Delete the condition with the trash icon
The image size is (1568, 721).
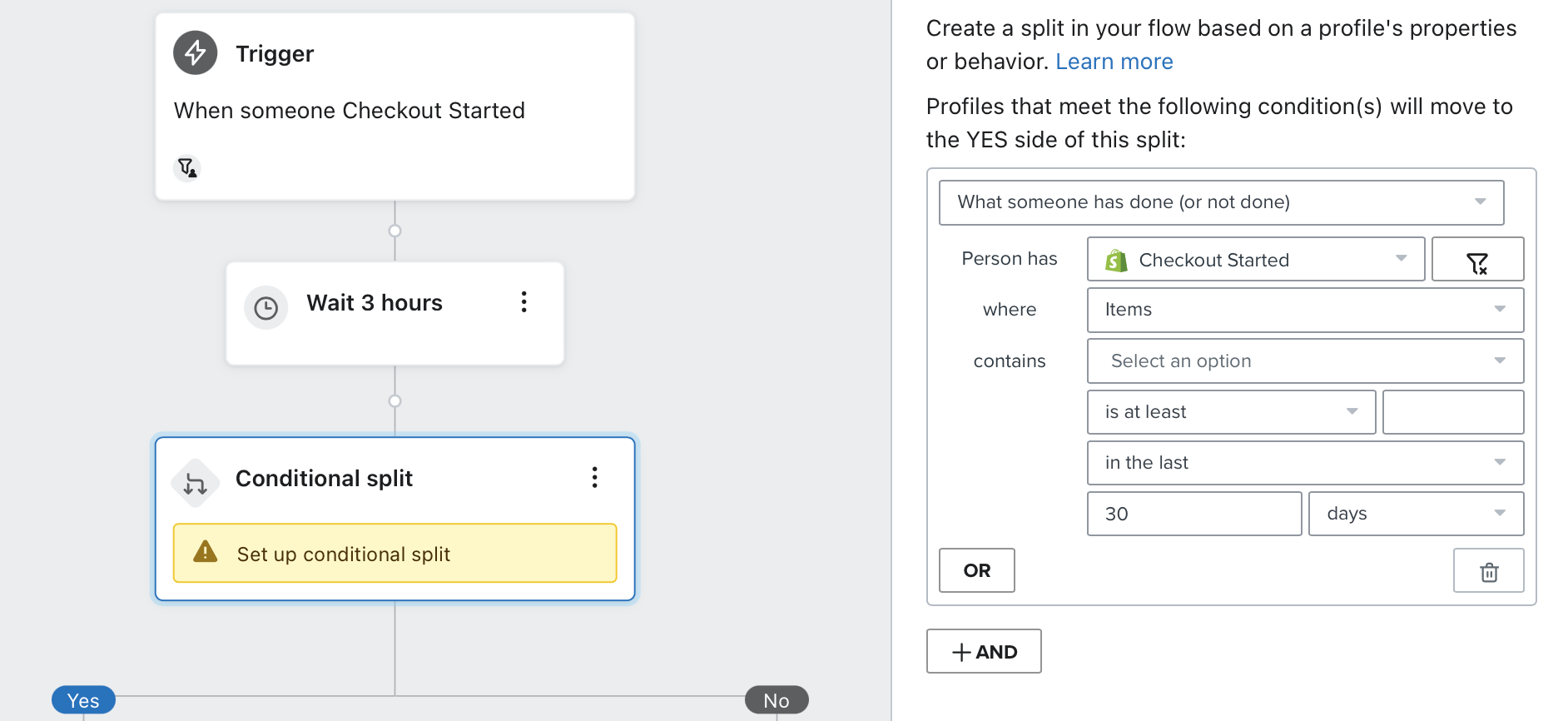point(1489,570)
